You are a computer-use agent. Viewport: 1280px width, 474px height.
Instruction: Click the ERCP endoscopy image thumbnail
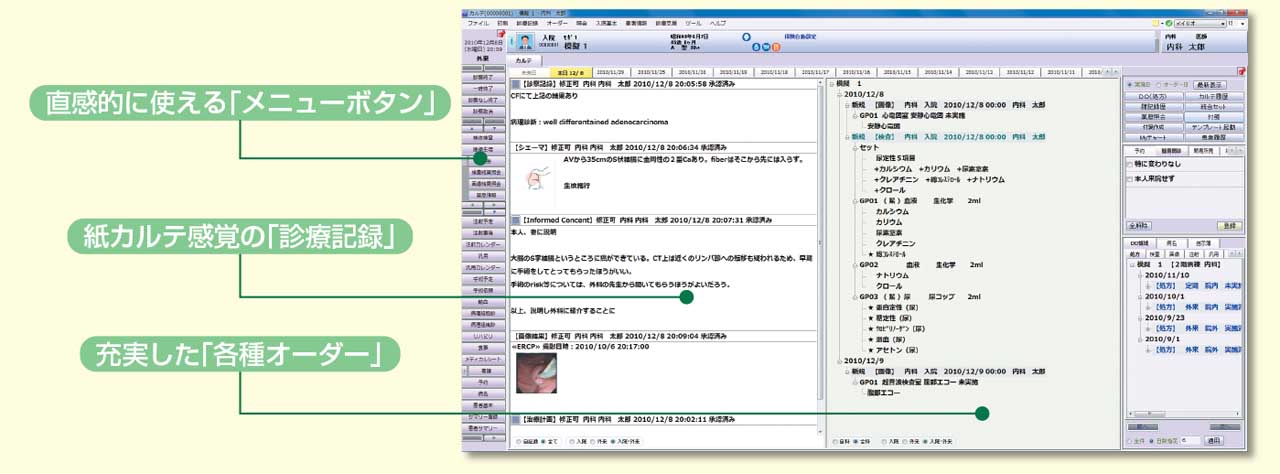537,373
